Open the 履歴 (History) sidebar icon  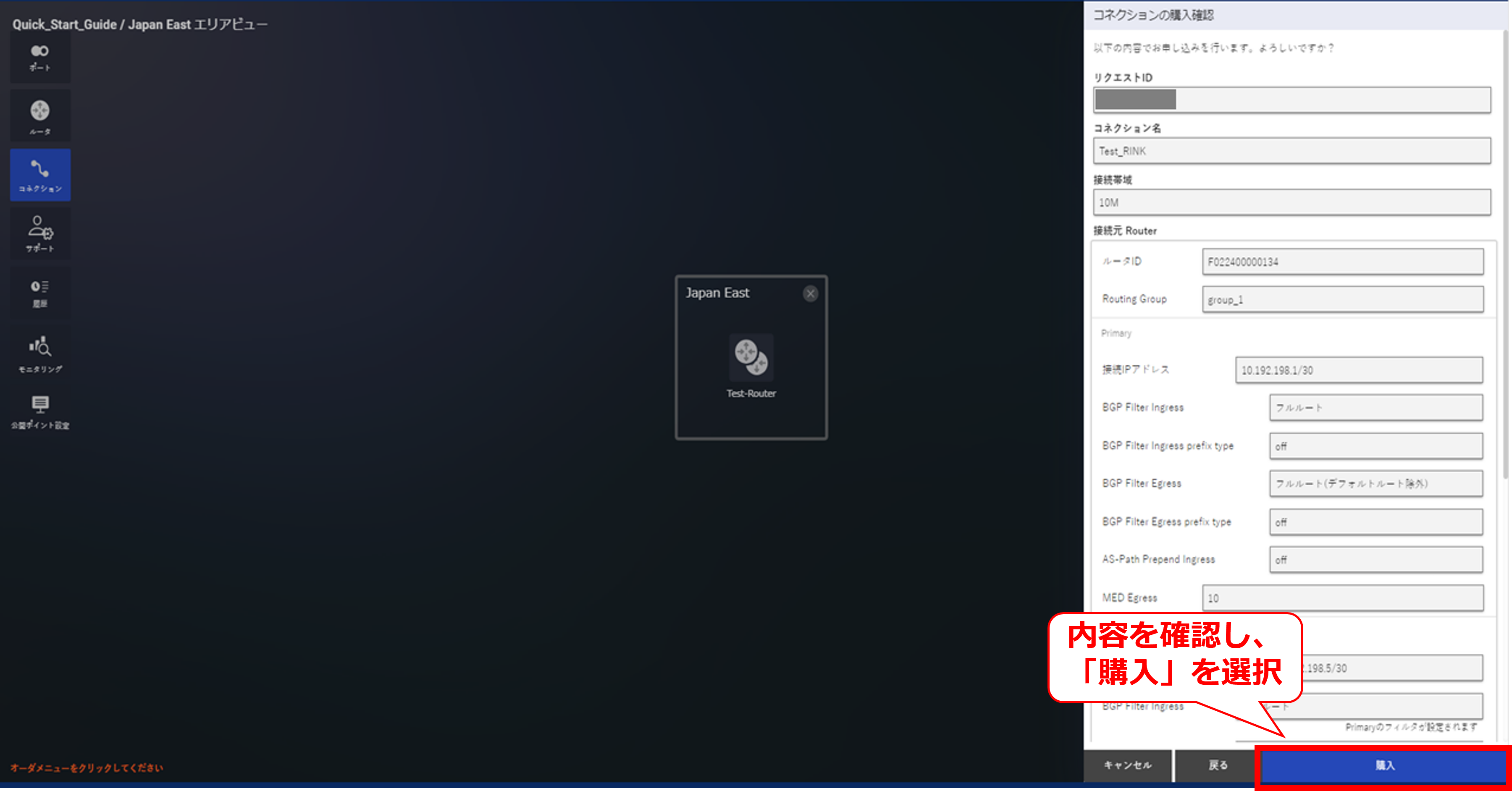click(x=40, y=293)
